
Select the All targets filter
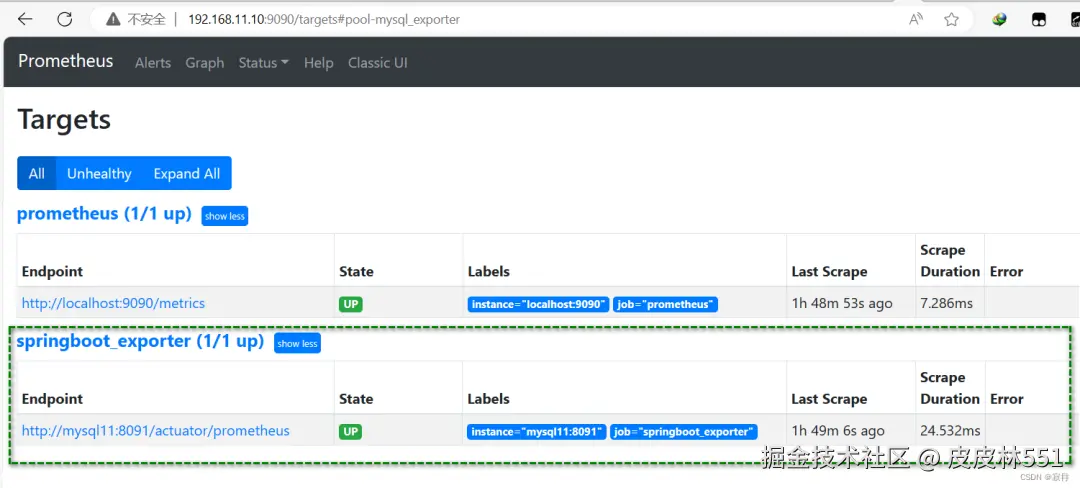click(37, 173)
